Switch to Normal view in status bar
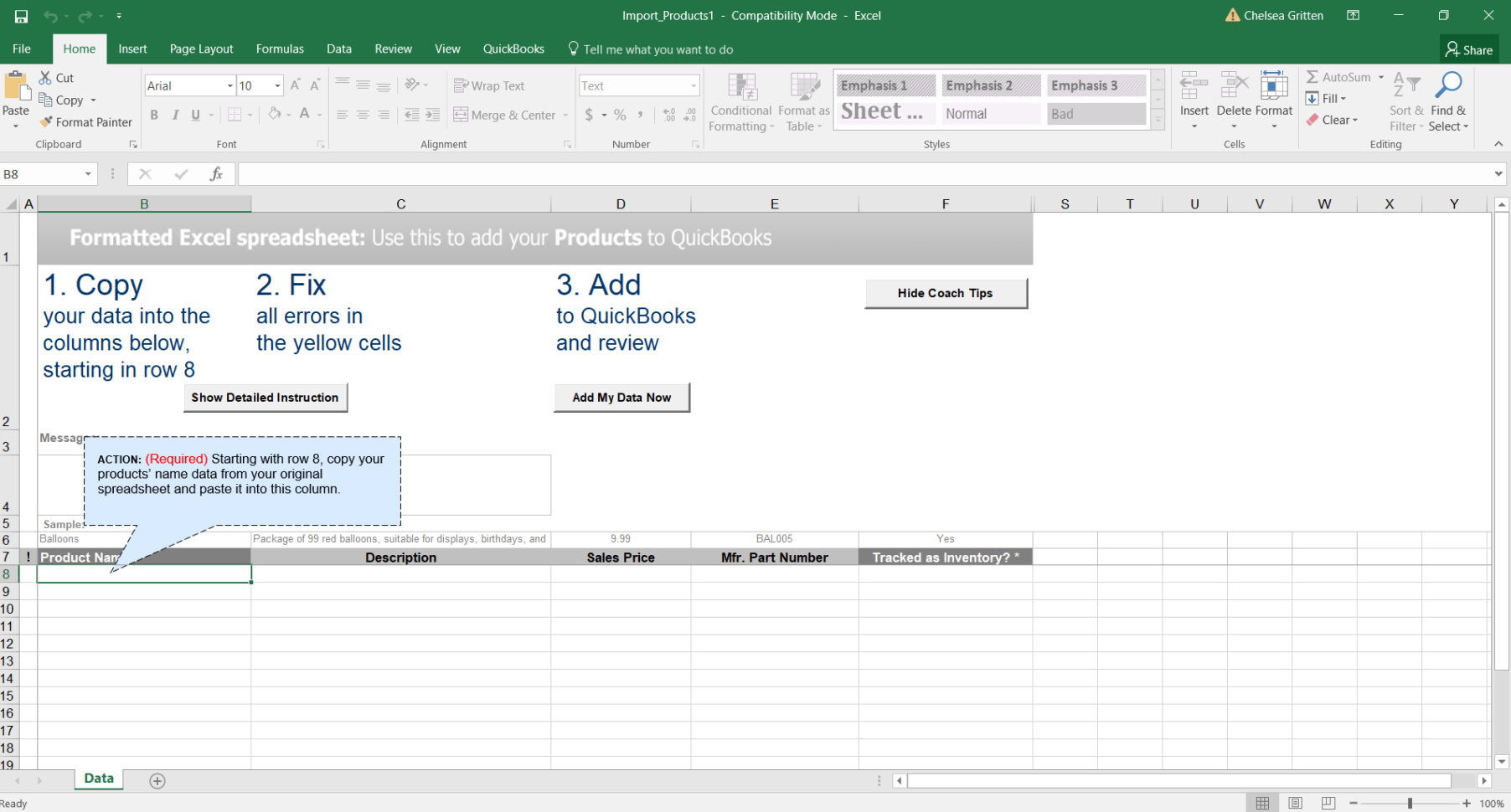Screen dimensions: 1511x812 click(x=1263, y=802)
